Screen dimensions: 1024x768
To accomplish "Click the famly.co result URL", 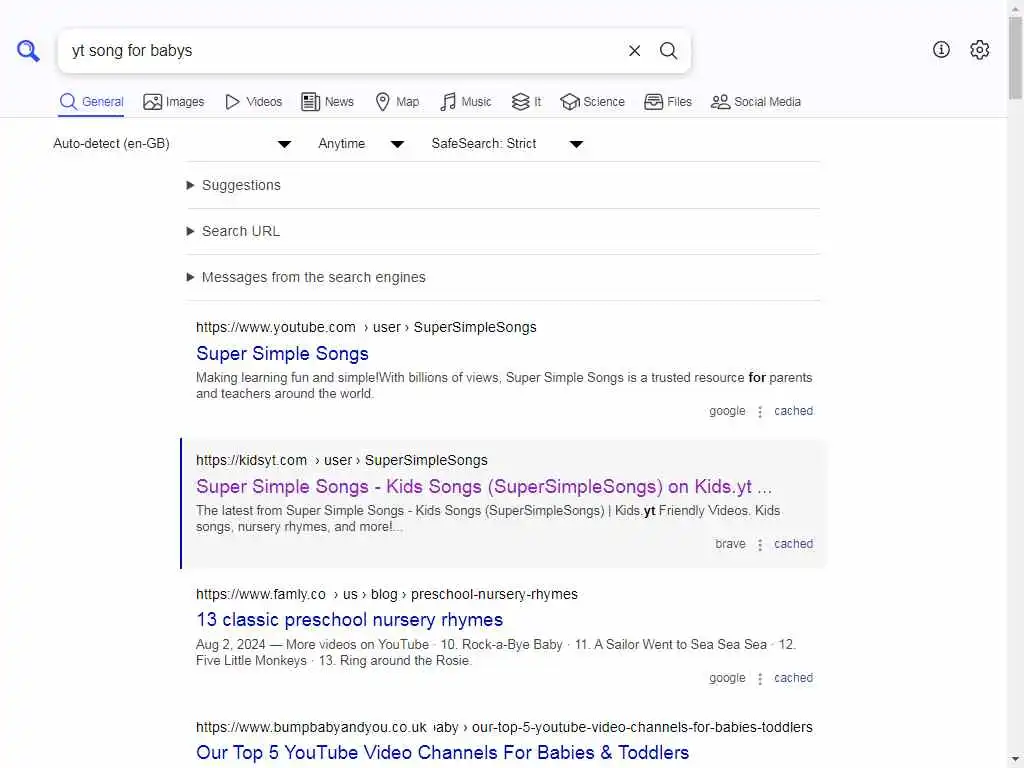I will [387, 594].
